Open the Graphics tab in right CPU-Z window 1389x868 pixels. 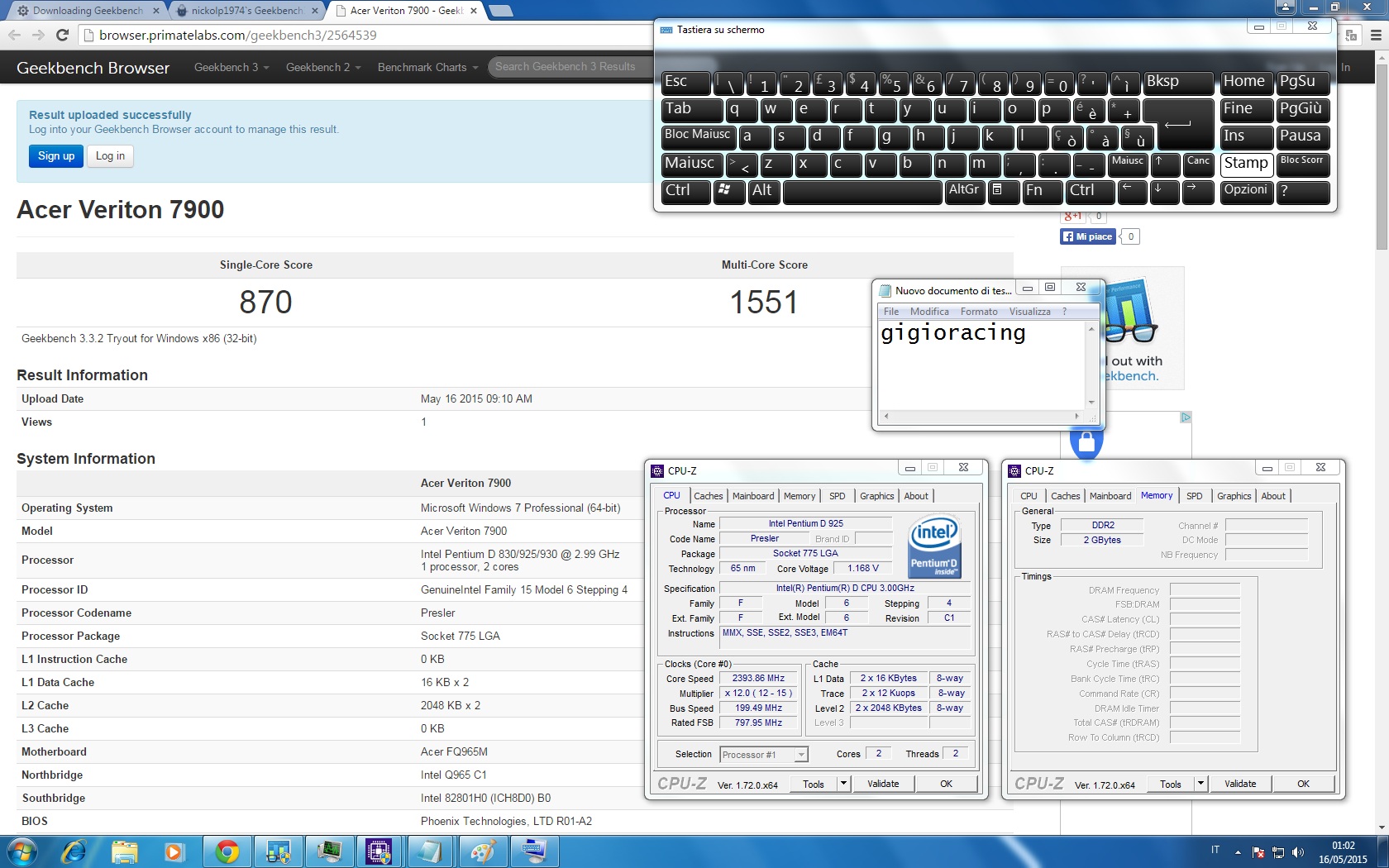click(1234, 496)
